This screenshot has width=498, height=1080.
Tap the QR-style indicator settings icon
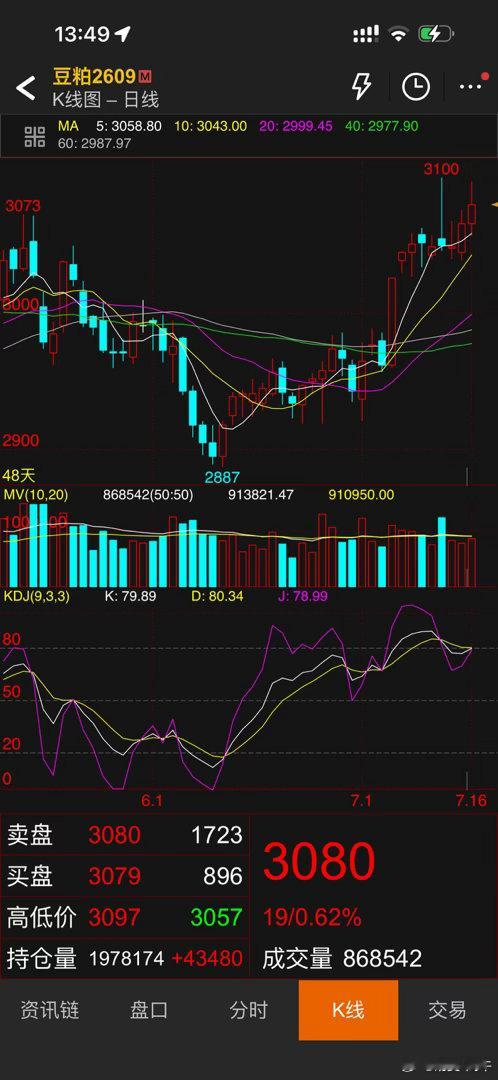34,136
